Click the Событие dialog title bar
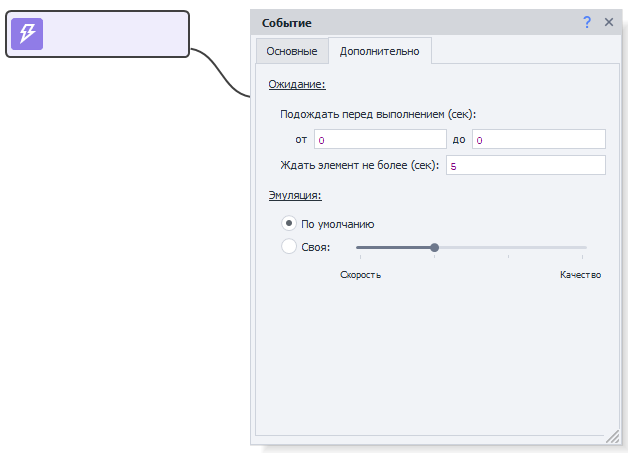The width and height of the screenshot is (628, 453). (x=400, y=22)
